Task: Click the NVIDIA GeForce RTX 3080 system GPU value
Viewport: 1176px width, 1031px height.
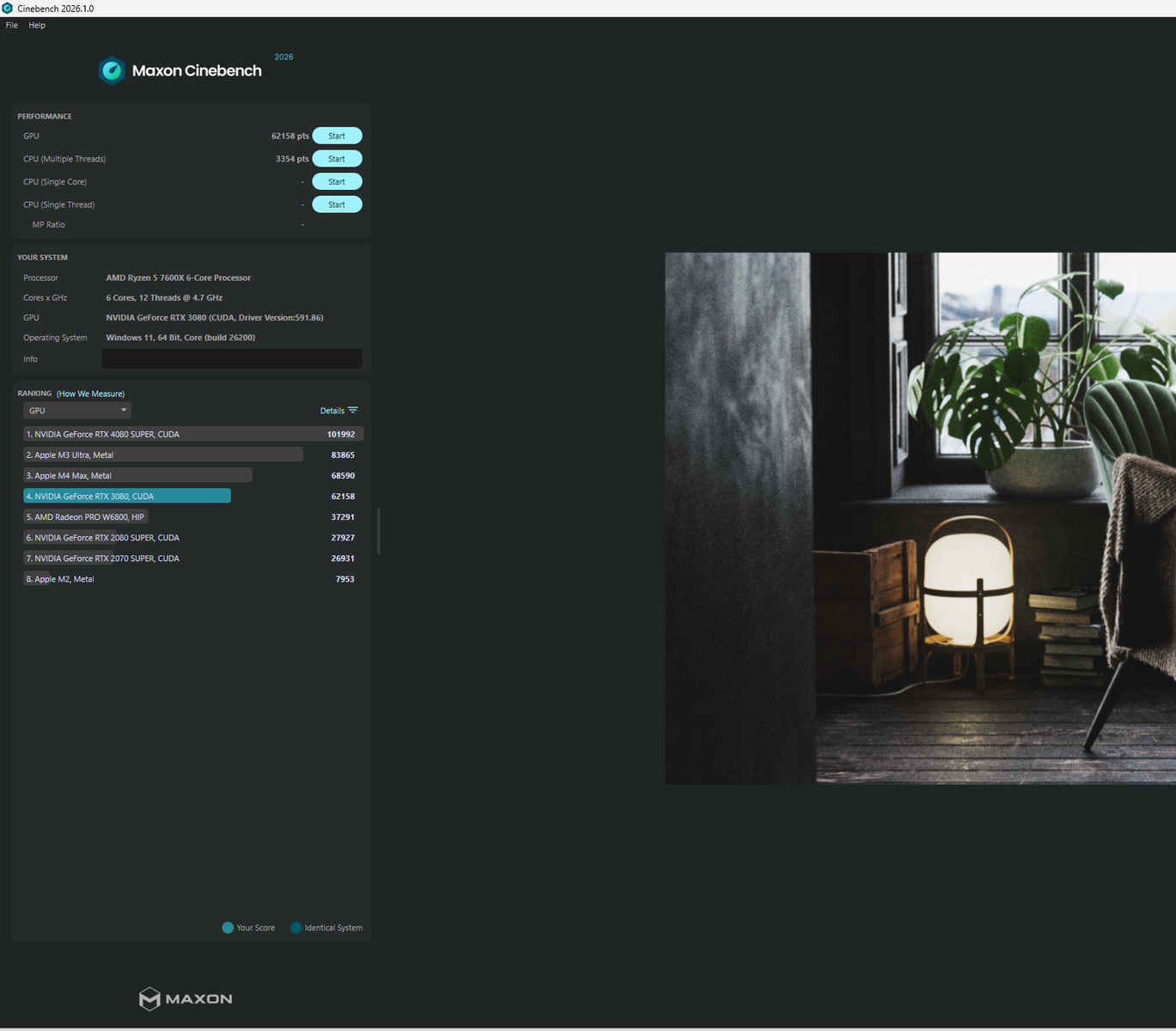Action: coord(215,317)
